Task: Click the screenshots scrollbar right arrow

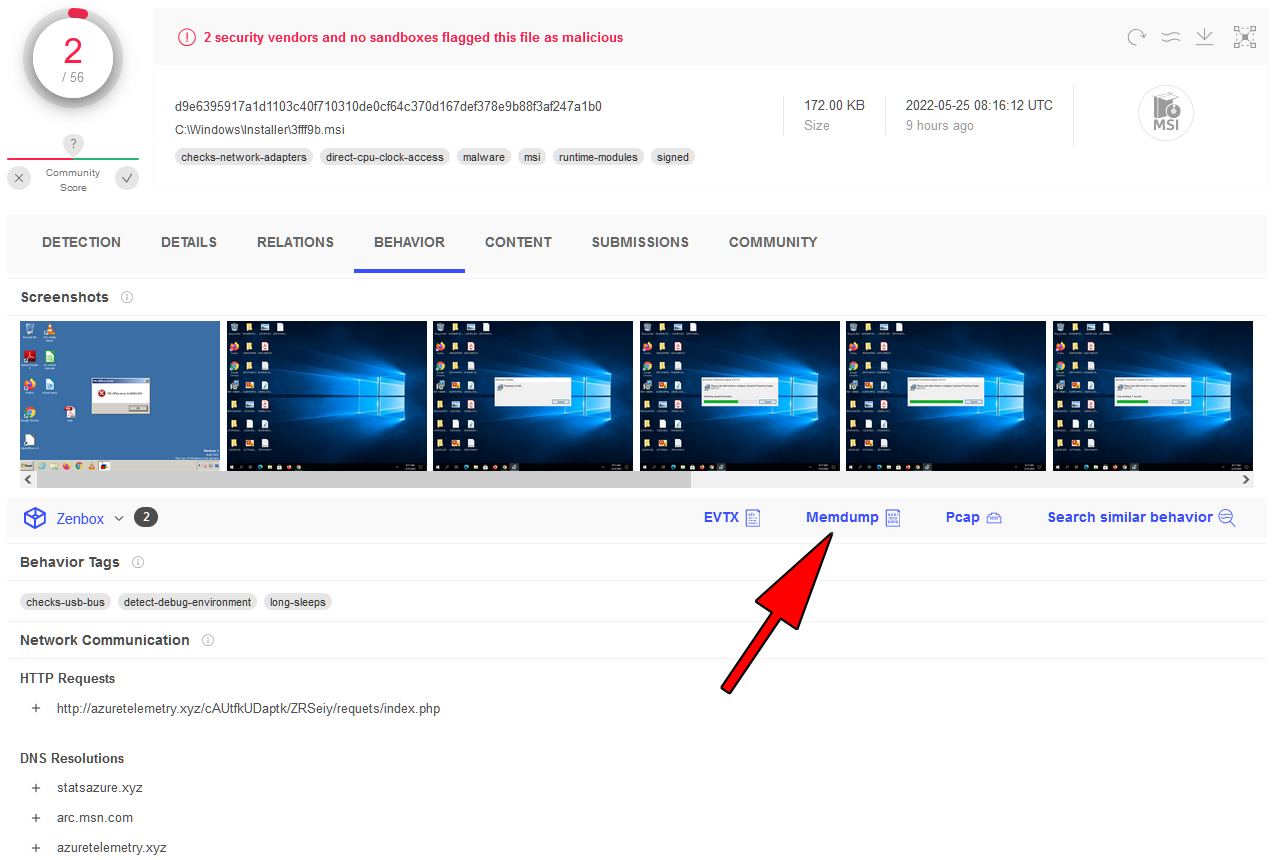Action: click(x=1246, y=480)
